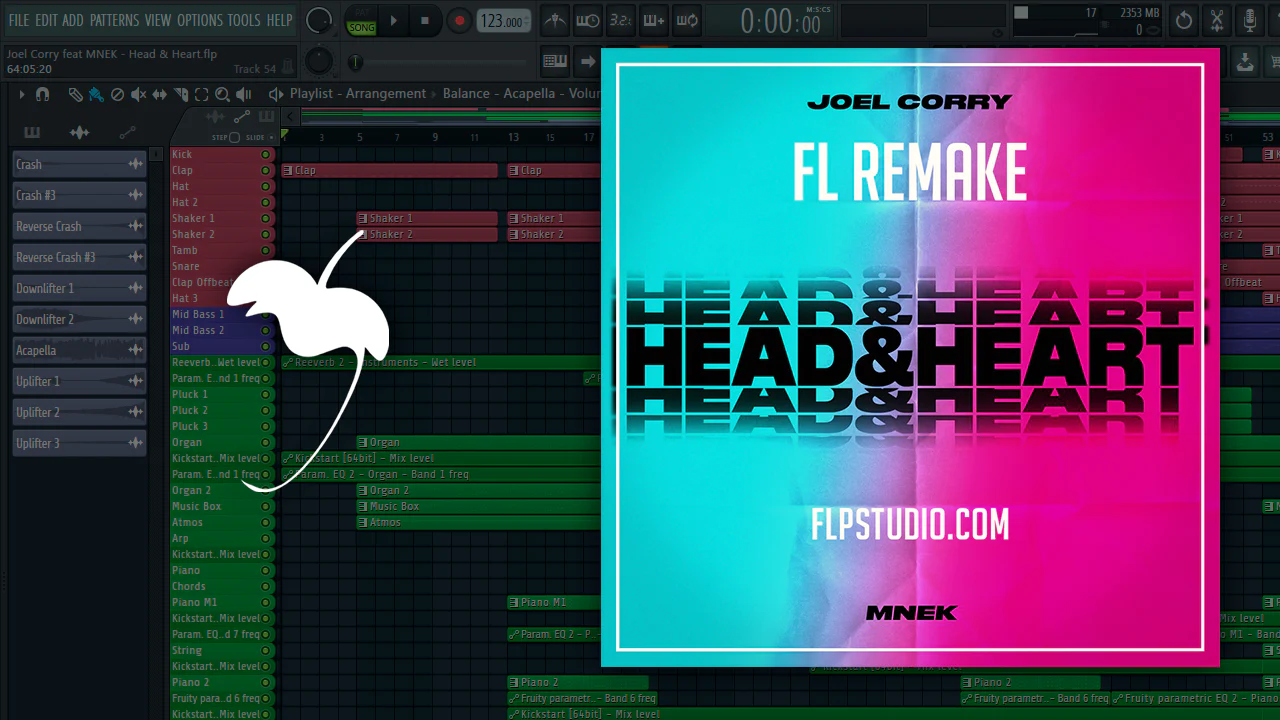Image resolution: width=1280 pixels, height=720 pixels.
Task: Select the Slice tool in playlist toolbar
Action: click(181, 94)
